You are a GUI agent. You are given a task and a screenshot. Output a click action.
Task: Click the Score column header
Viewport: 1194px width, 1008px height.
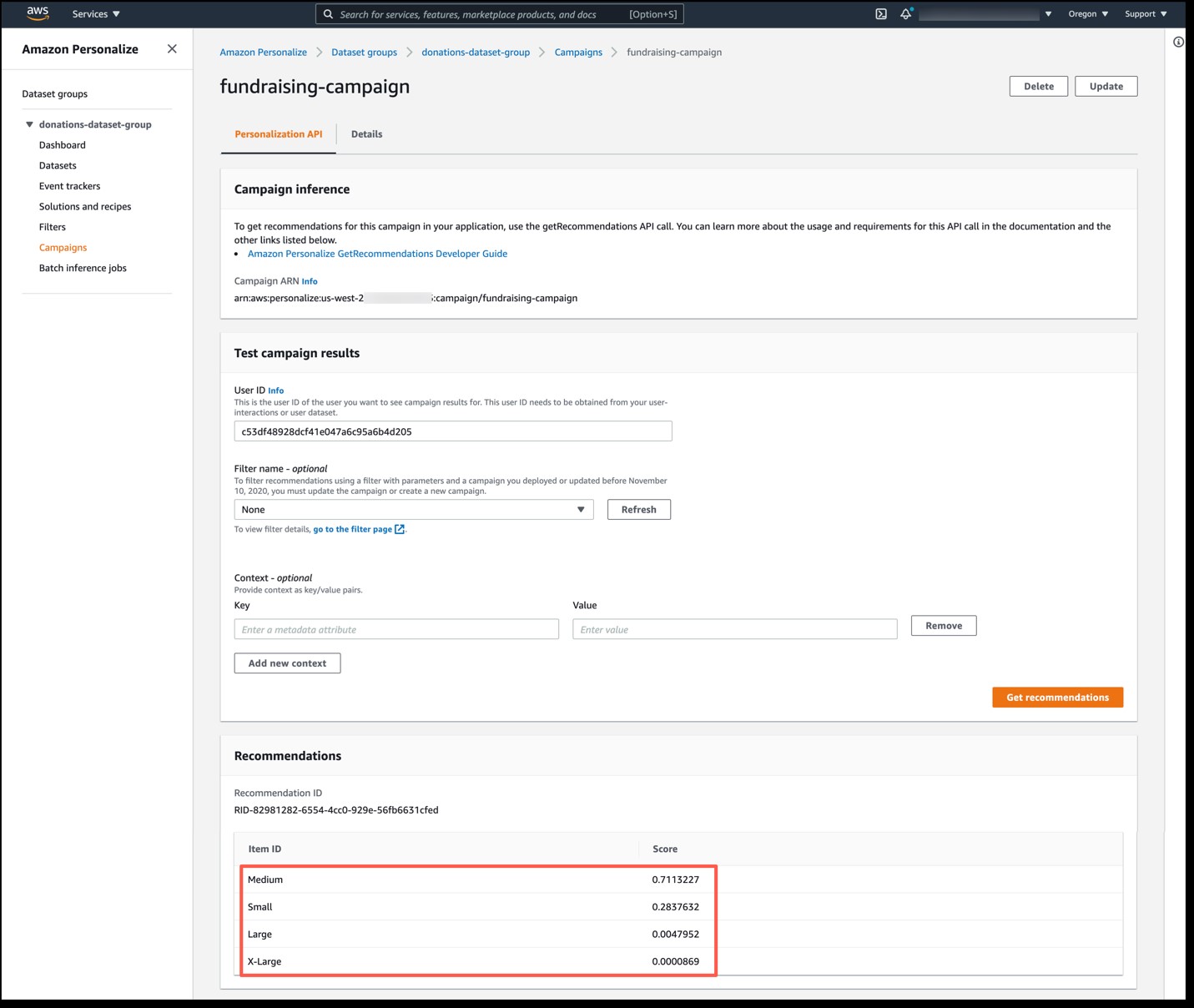click(x=665, y=849)
